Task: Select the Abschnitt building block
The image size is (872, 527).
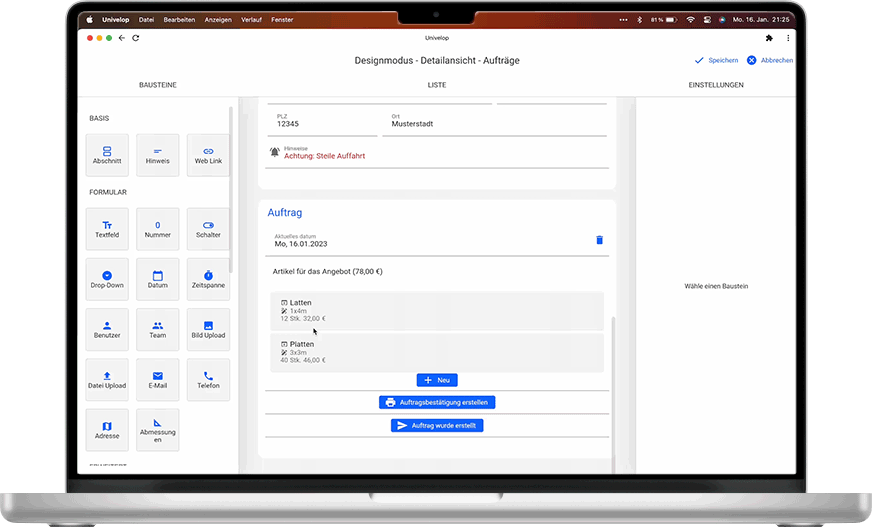Action: point(107,155)
